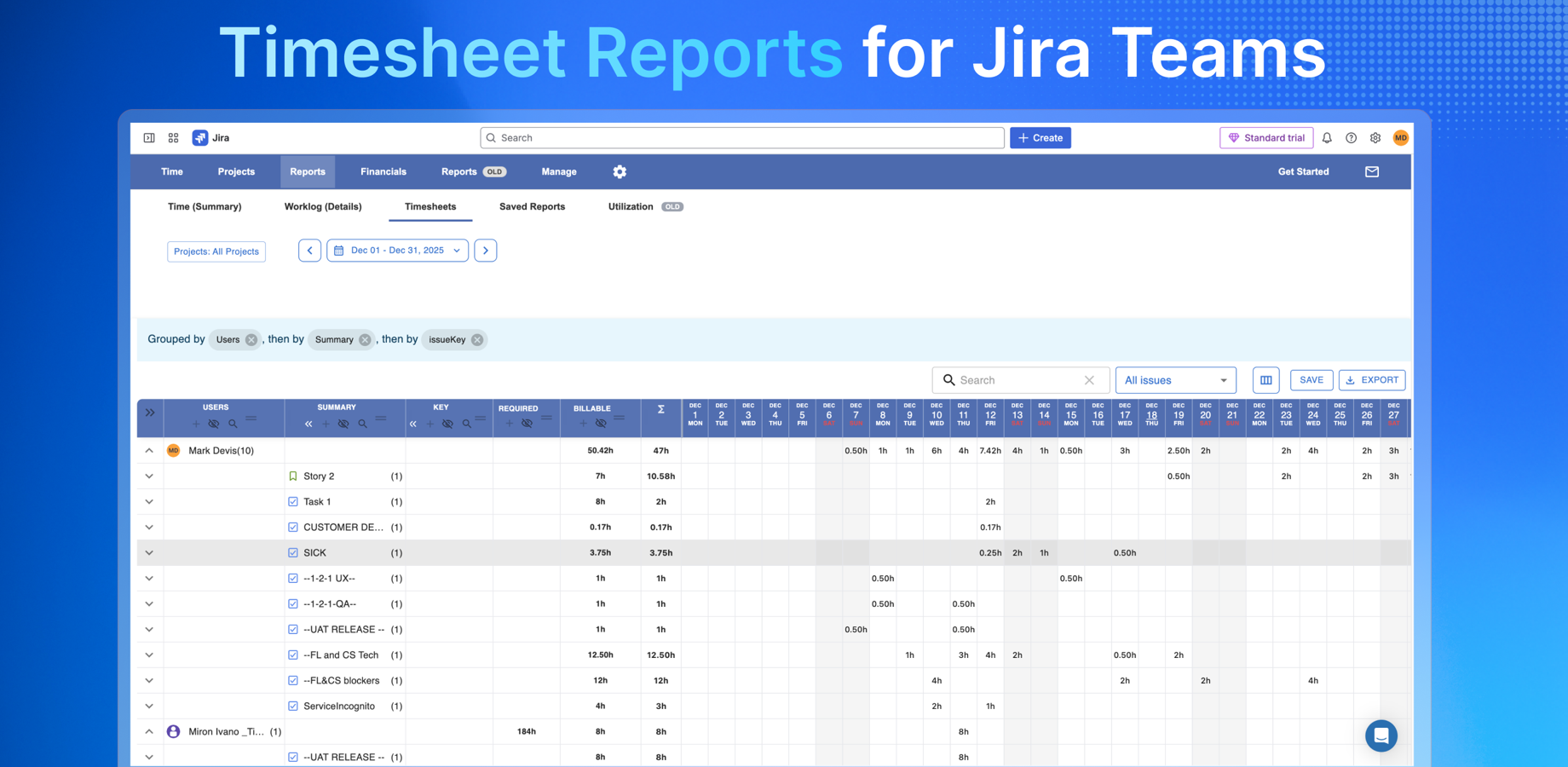Image resolution: width=1568 pixels, height=767 pixels.
Task: Click the Create button
Action: (x=1040, y=137)
